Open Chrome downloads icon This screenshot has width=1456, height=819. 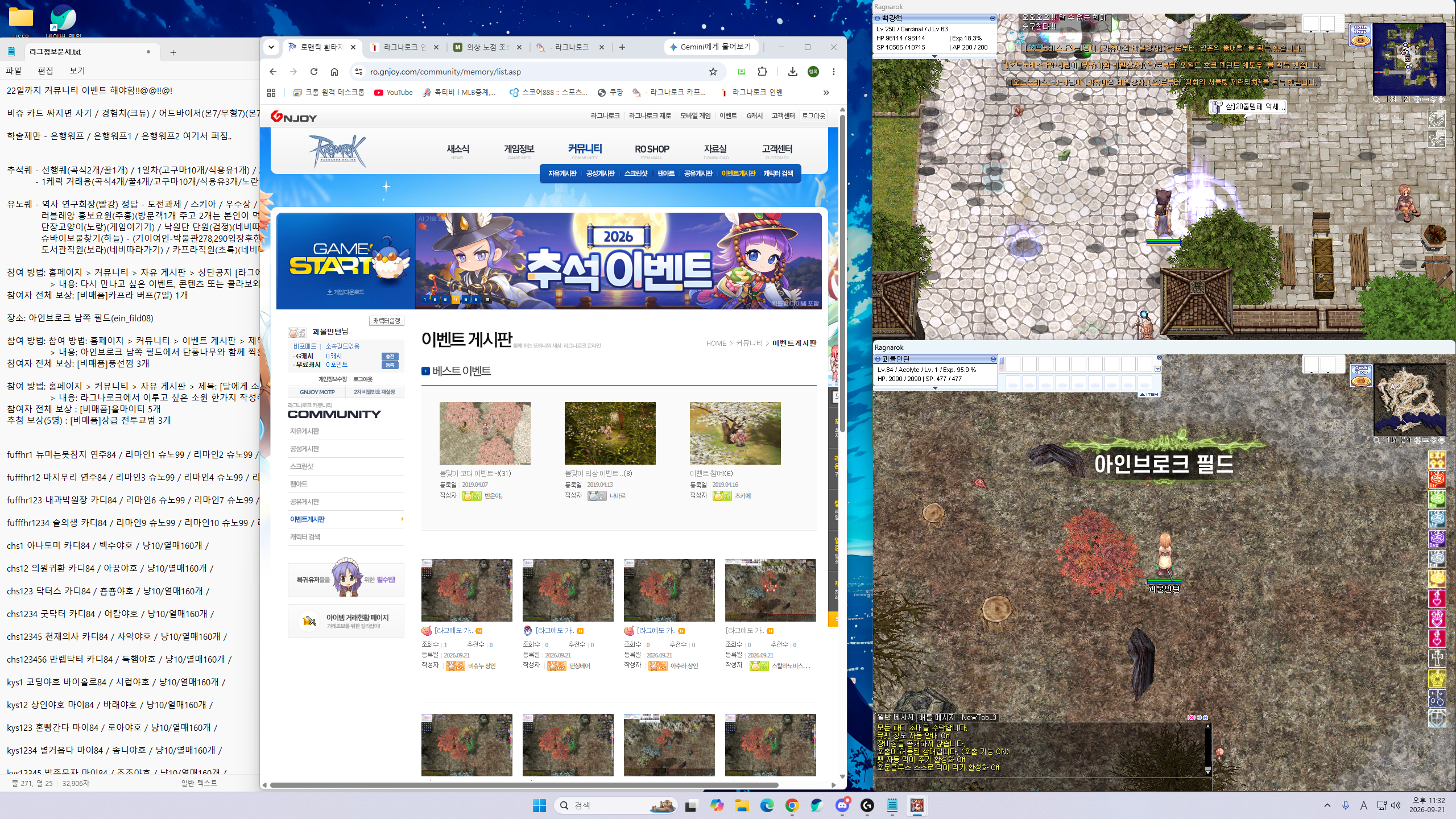coord(792,72)
